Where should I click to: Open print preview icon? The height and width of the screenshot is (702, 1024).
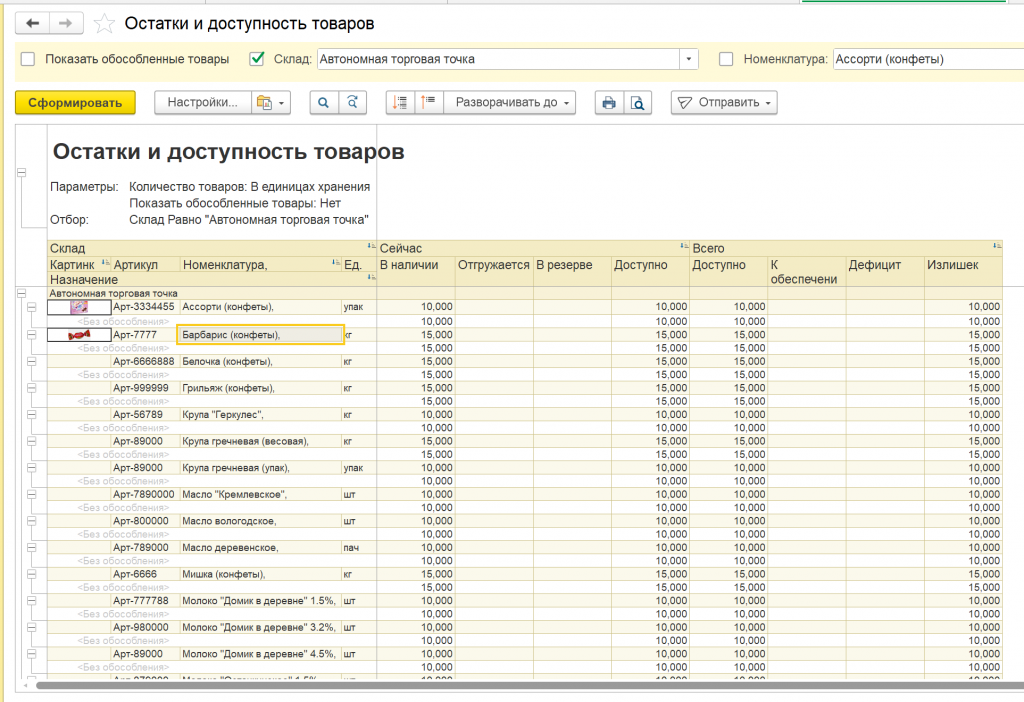637,103
